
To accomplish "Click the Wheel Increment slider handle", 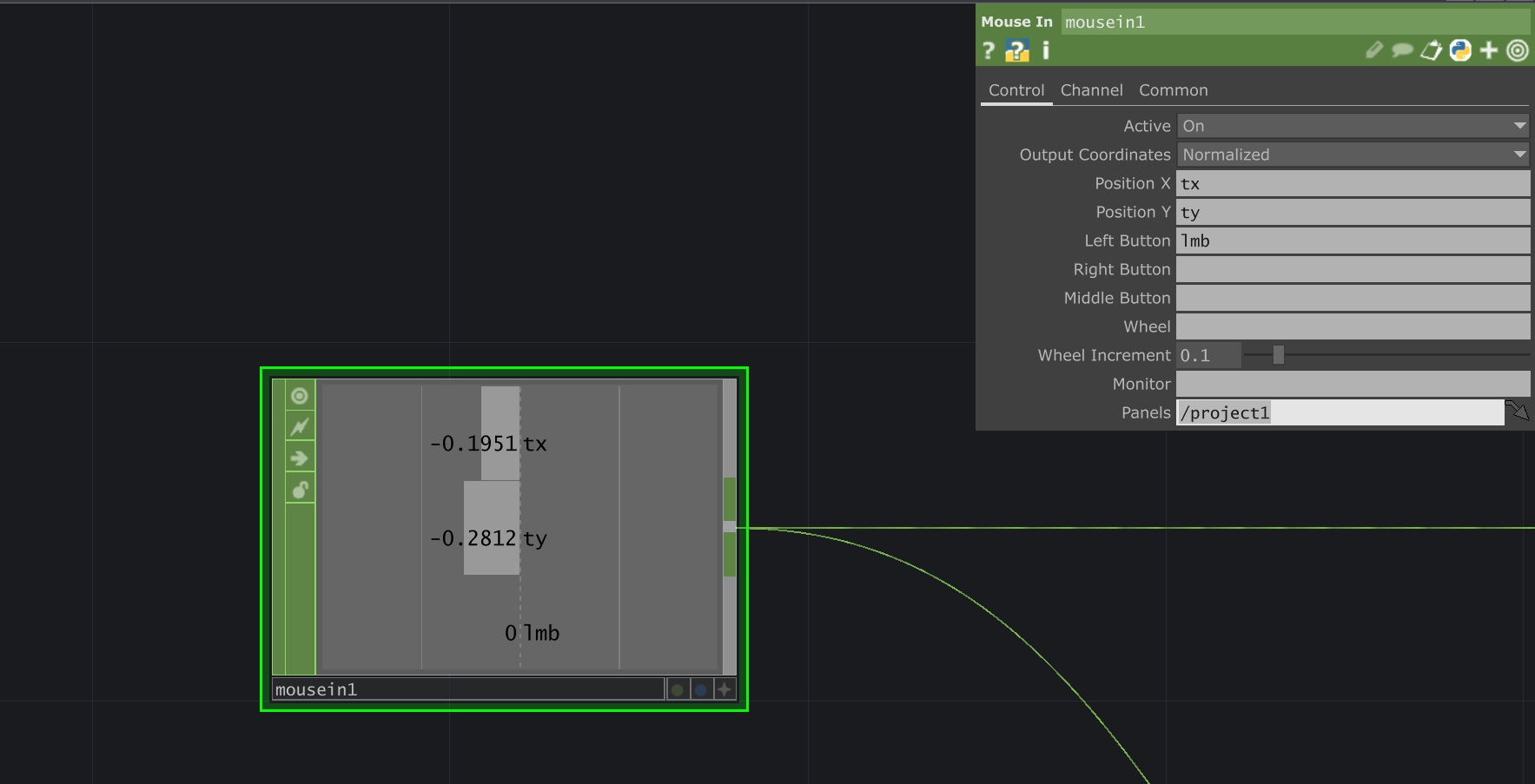I will (1278, 355).
